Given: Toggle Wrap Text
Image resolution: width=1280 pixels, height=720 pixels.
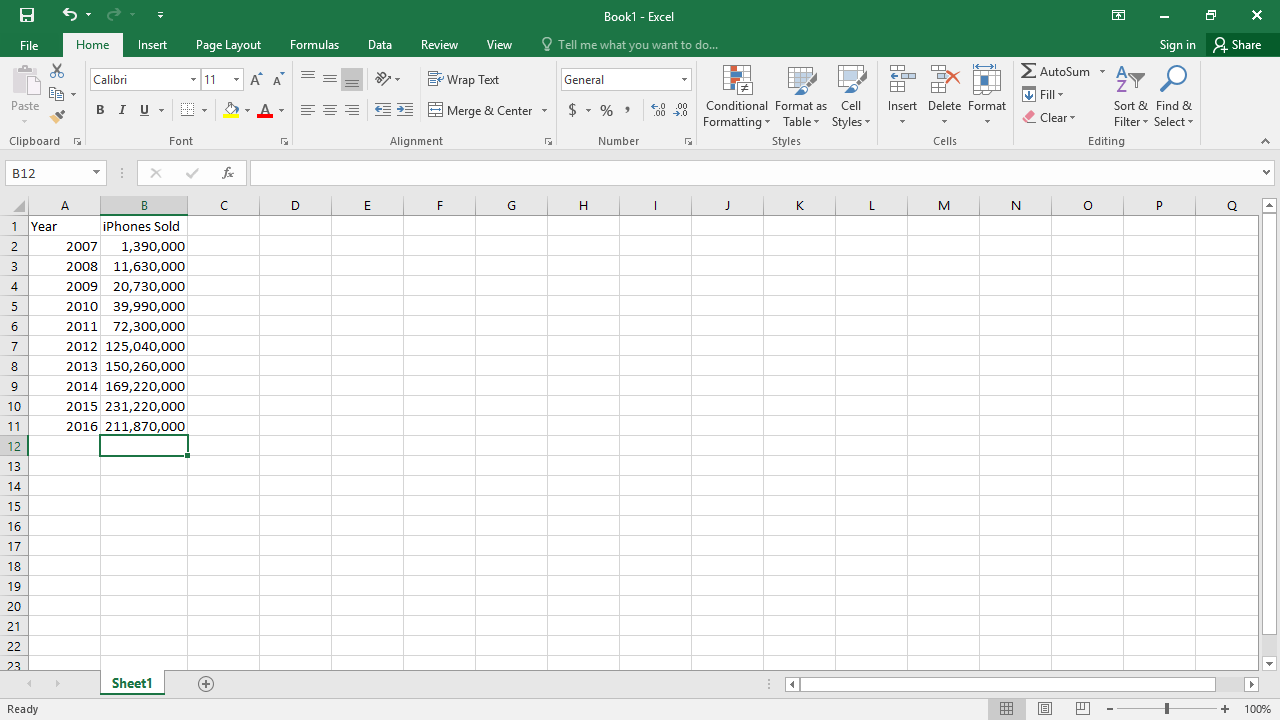Looking at the screenshot, I should (x=463, y=79).
